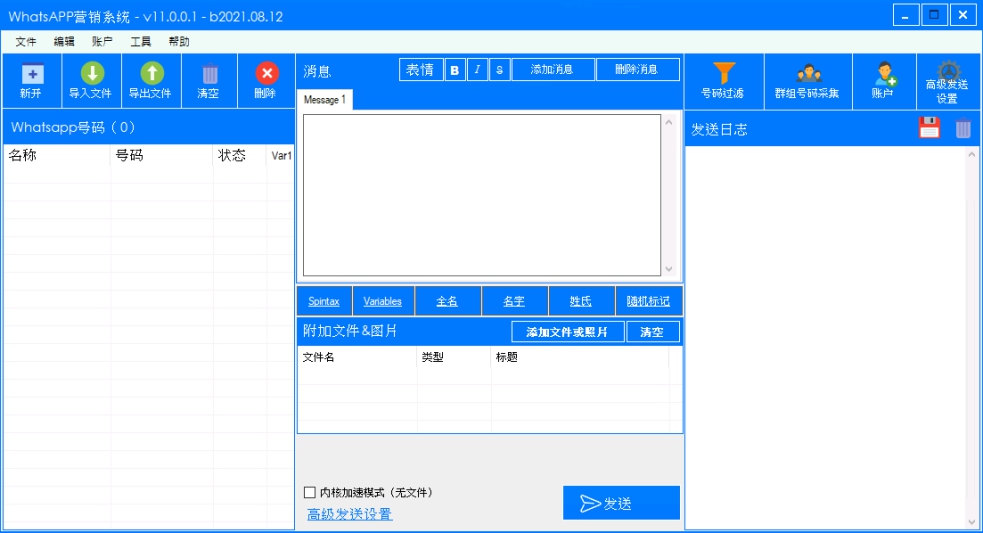Screen dimensions: 983x533
Task: Insert the 姓氏 last name variable
Action: tap(581, 301)
